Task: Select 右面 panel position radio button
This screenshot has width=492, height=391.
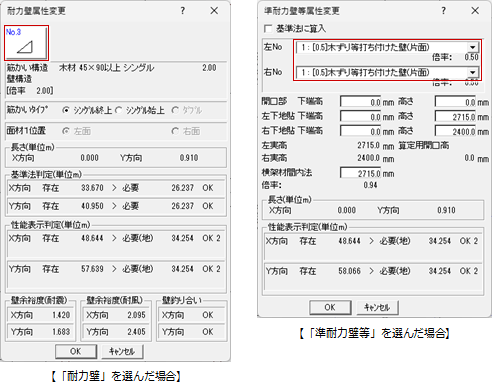Action: coord(175,131)
